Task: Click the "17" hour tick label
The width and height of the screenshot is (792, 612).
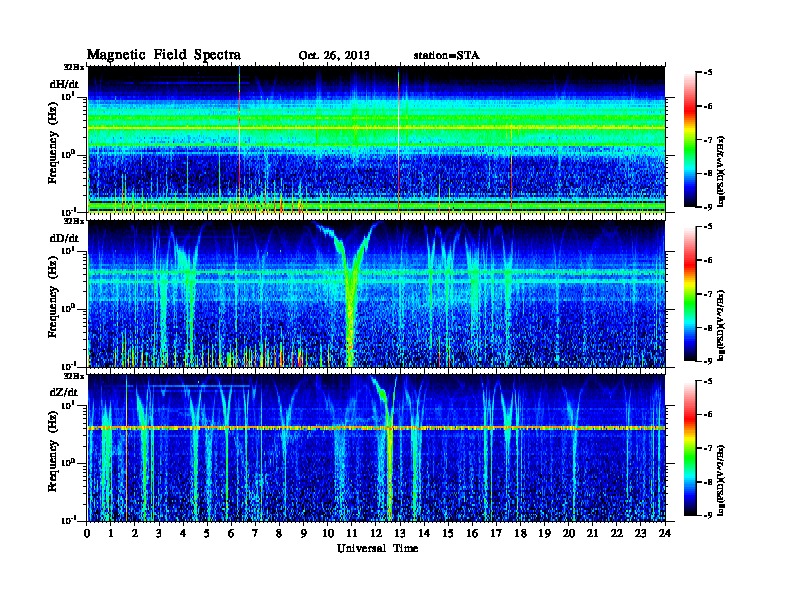Action: click(x=496, y=533)
